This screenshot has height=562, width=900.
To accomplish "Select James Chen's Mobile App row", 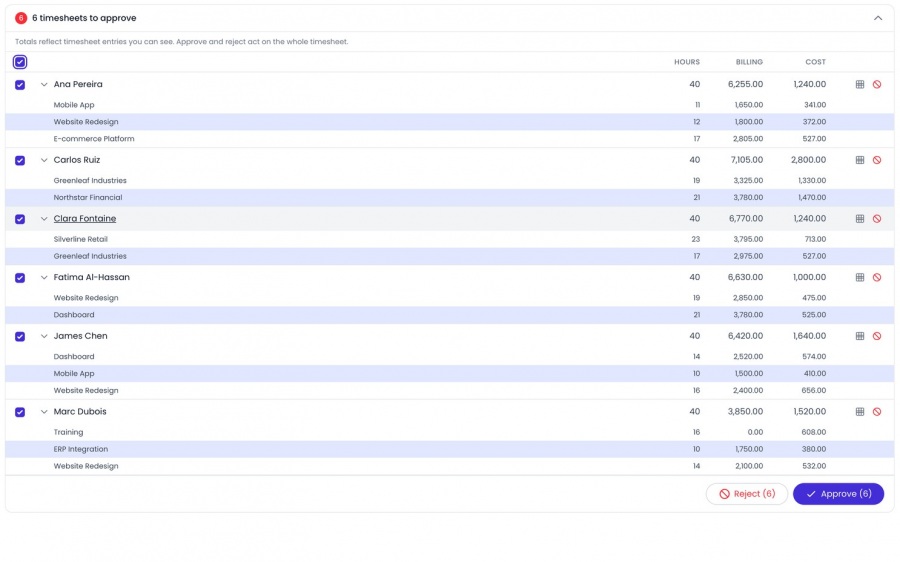I will [x=449, y=373].
